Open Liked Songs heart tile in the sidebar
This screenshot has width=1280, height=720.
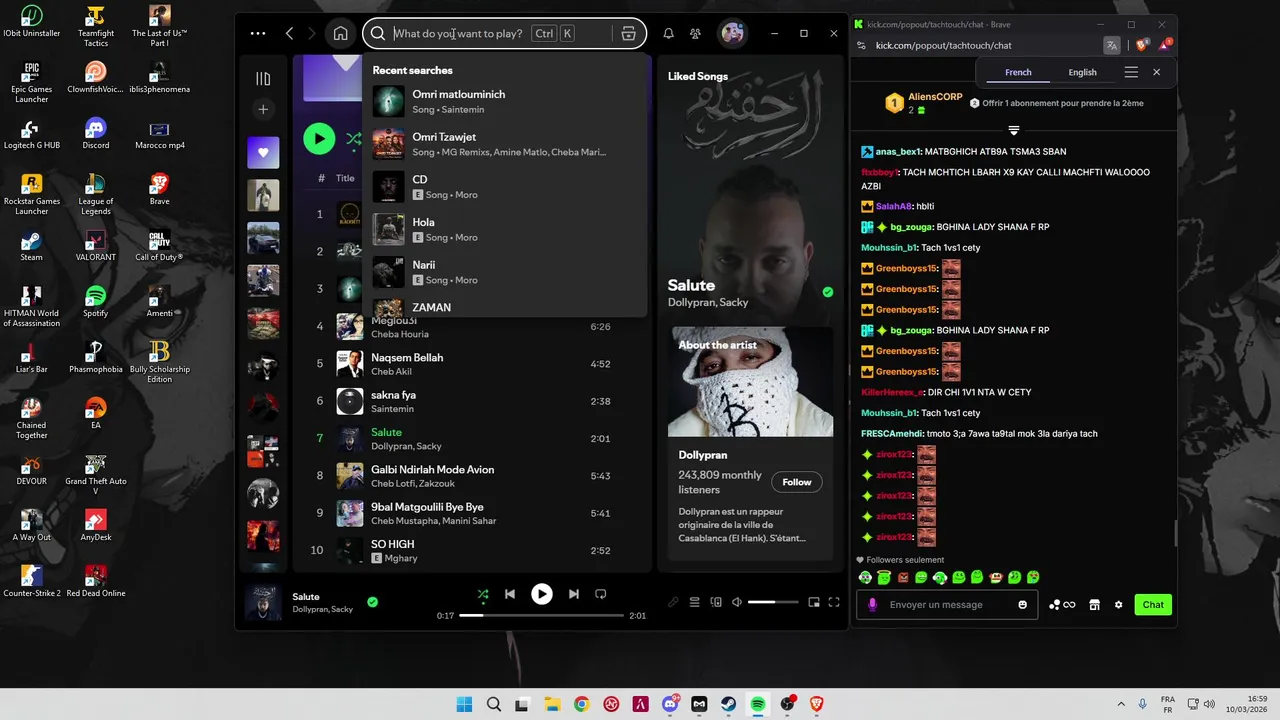tap(263, 152)
